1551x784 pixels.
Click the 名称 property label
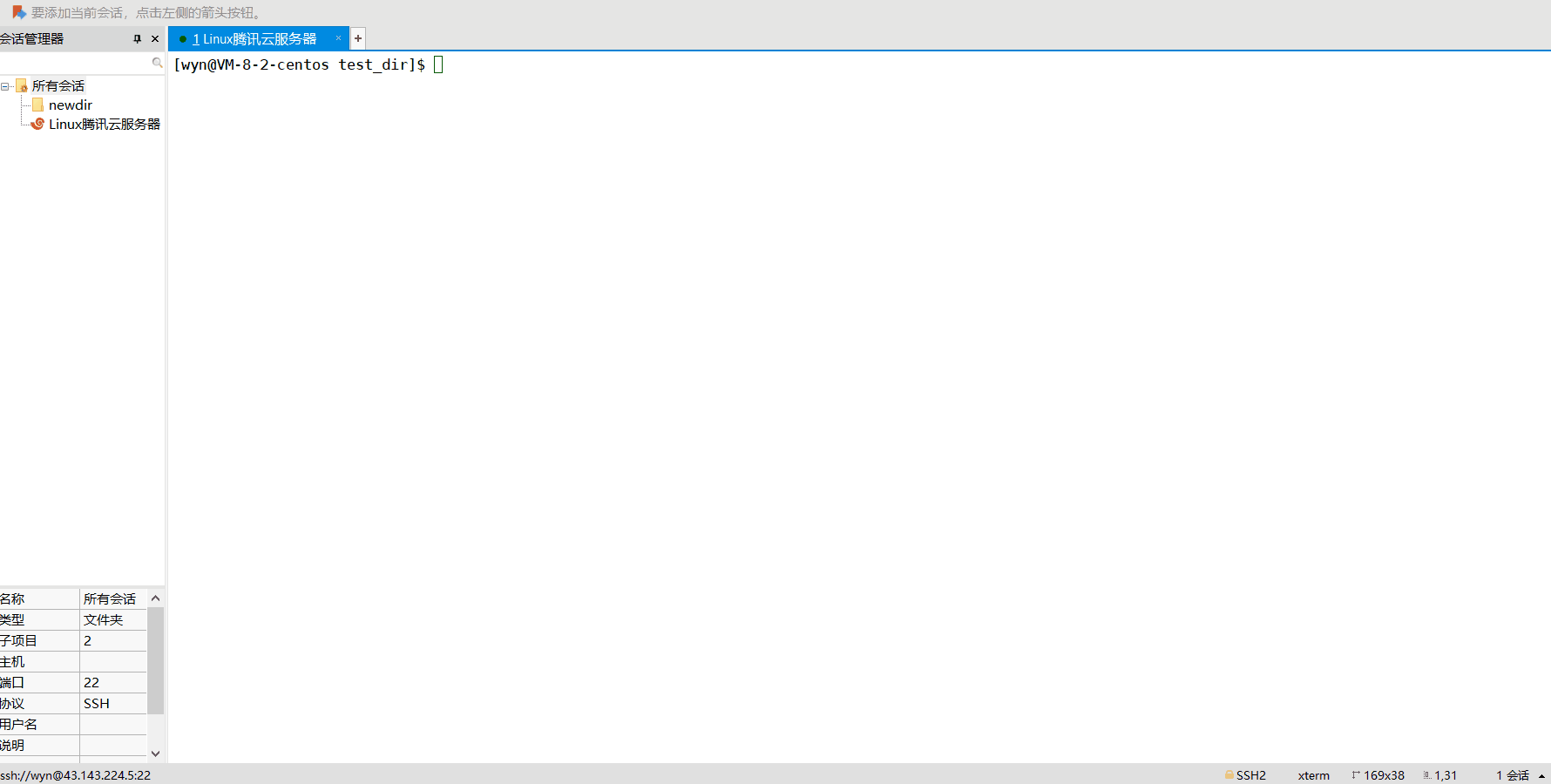(x=12, y=598)
